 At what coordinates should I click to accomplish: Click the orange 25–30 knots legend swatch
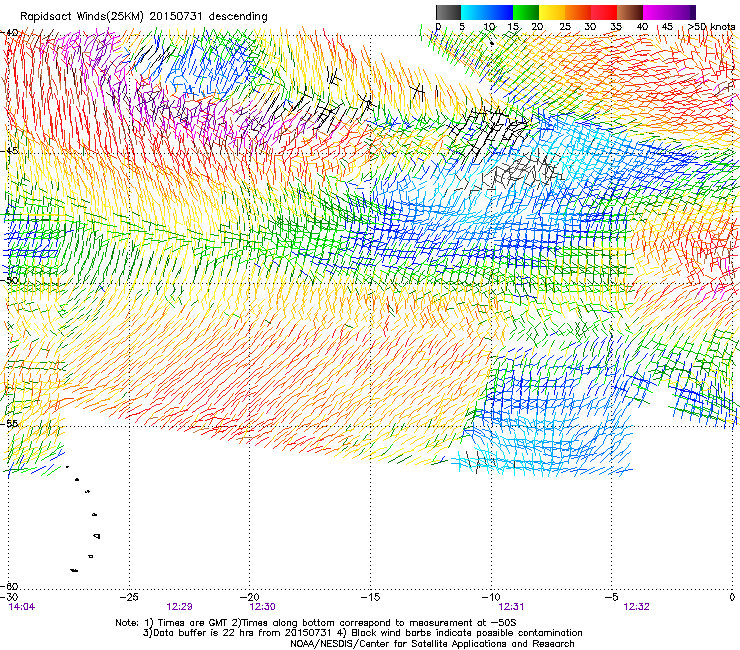pos(578,12)
